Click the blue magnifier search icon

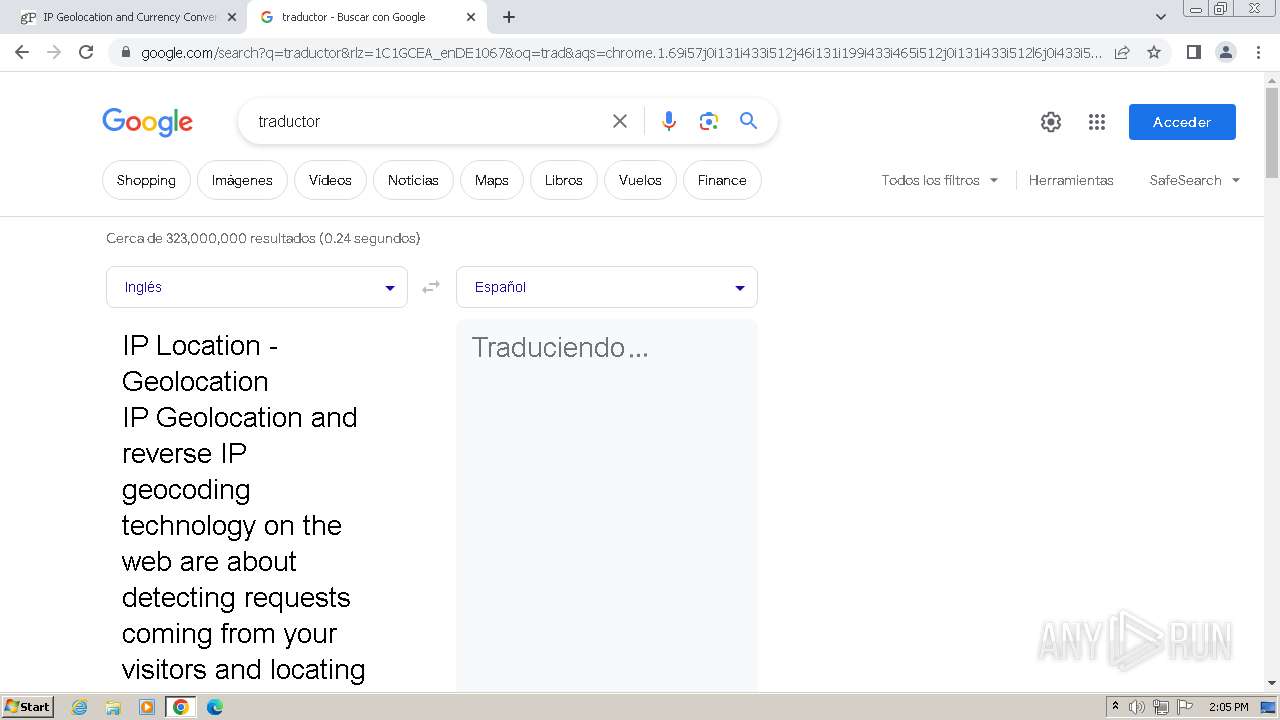749,121
